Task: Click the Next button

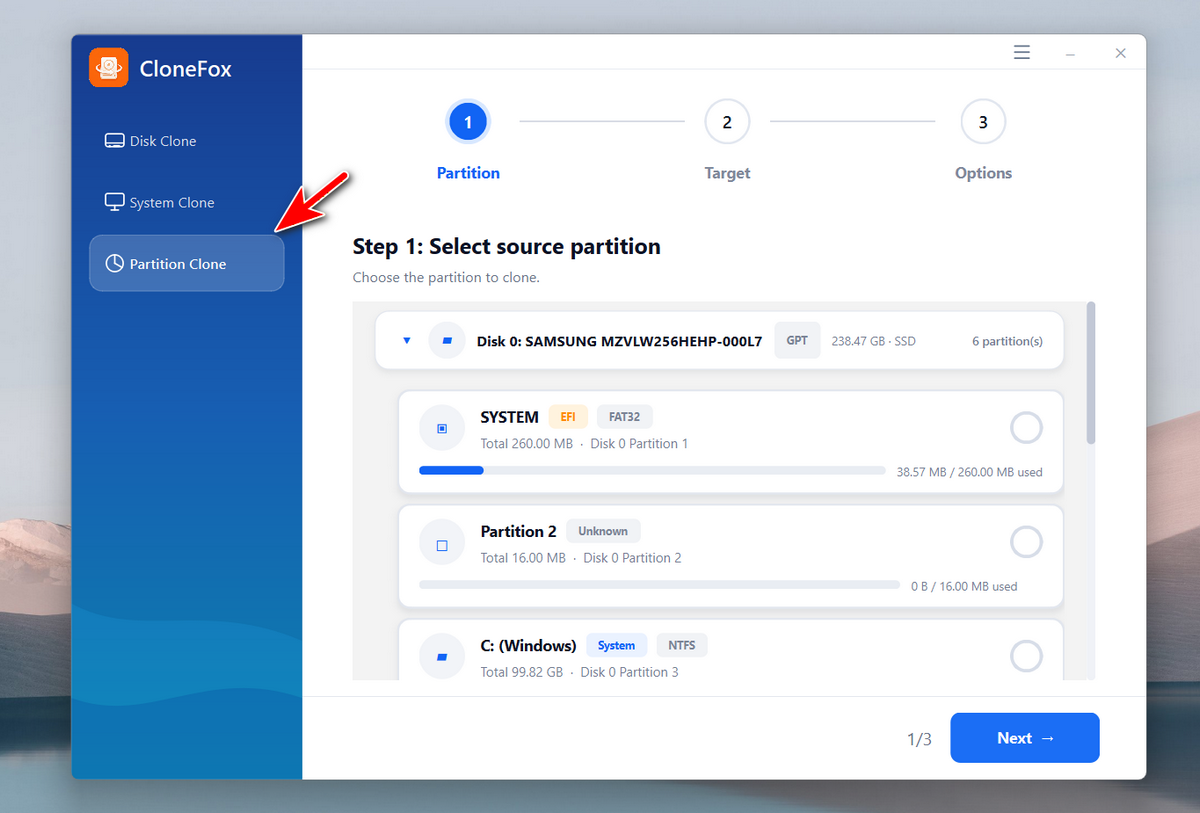Action: [1025, 738]
